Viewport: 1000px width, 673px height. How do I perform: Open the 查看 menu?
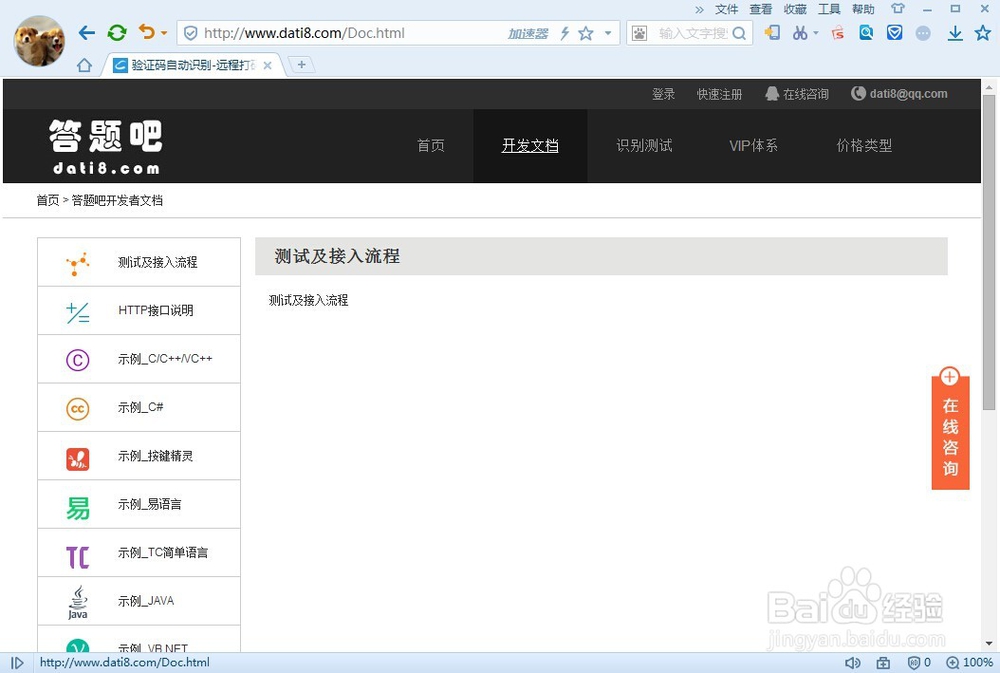(760, 9)
